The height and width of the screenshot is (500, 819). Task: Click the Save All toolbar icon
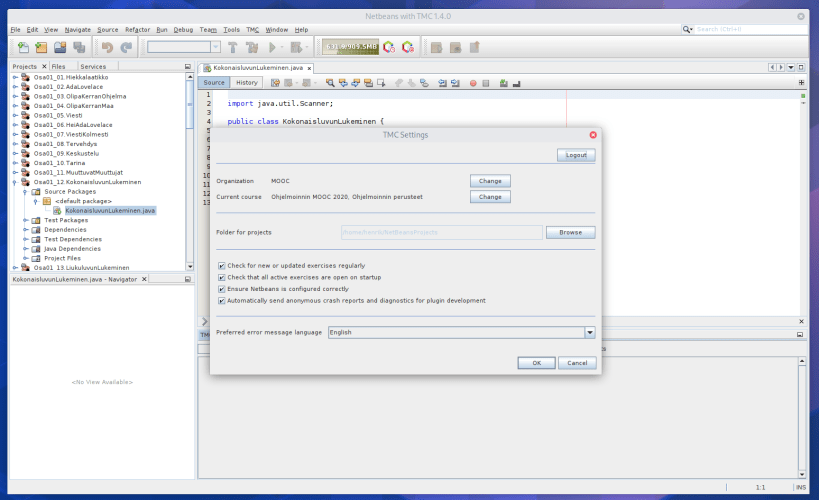tap(79, 48)
